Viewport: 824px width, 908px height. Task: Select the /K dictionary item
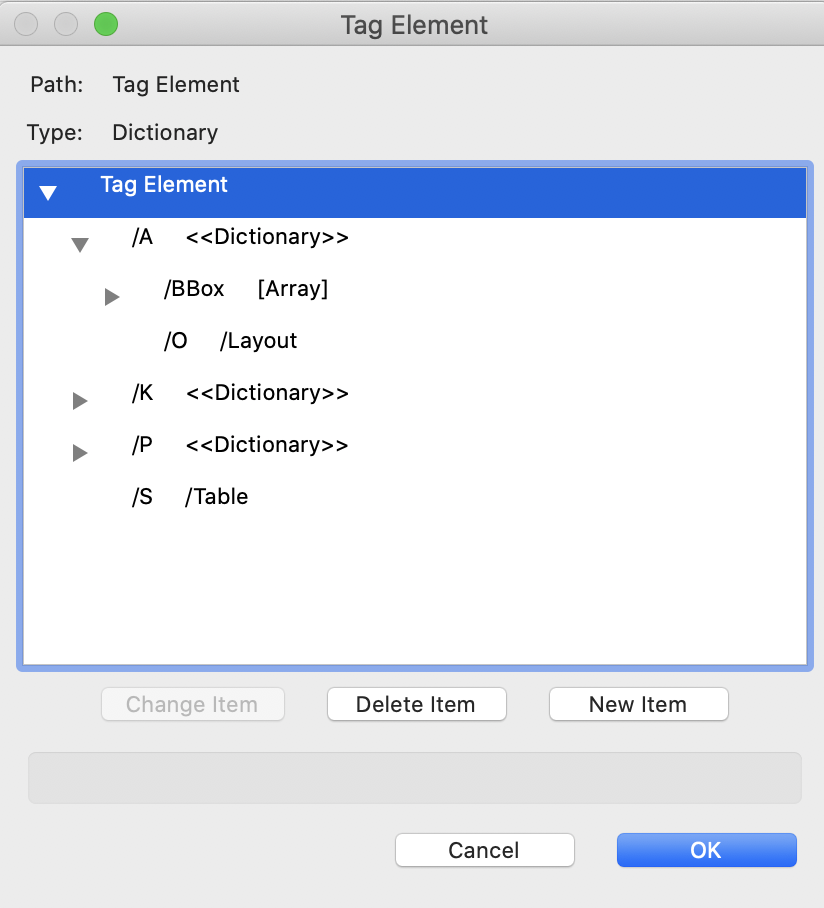[x=240, y=392]
